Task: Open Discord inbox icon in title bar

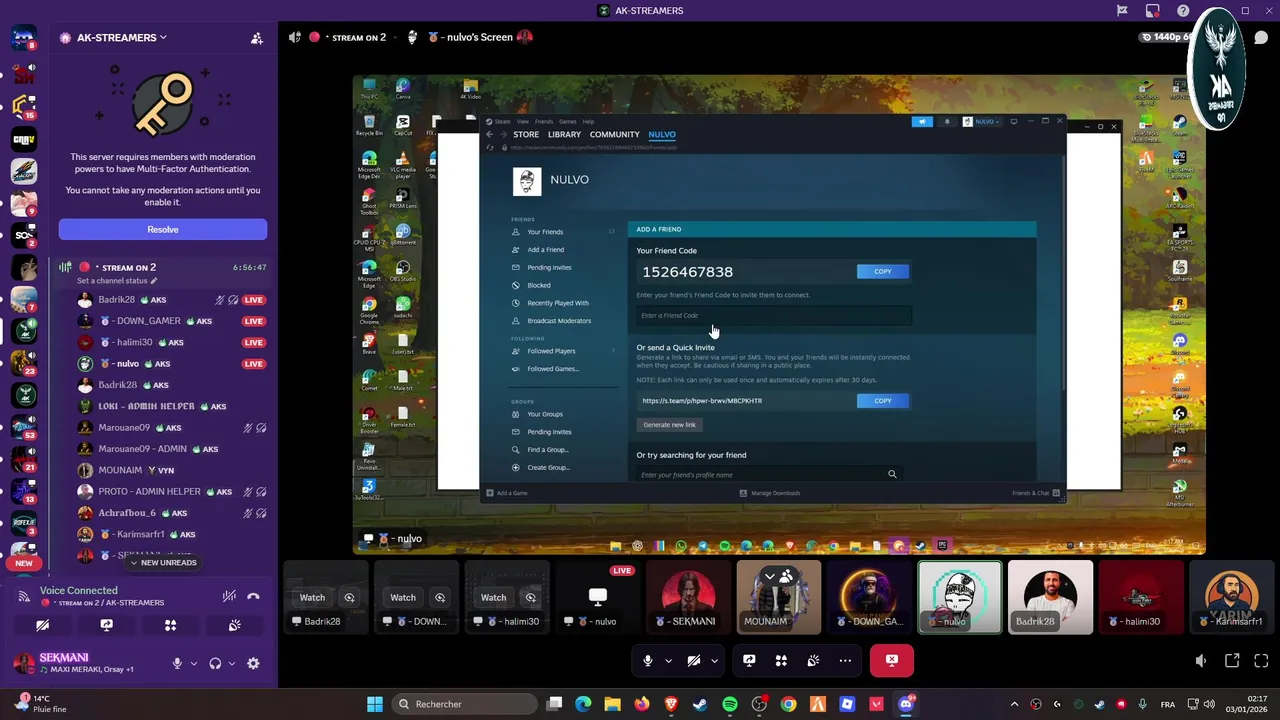Action: pyautogui.click(x=1152, y=11)
